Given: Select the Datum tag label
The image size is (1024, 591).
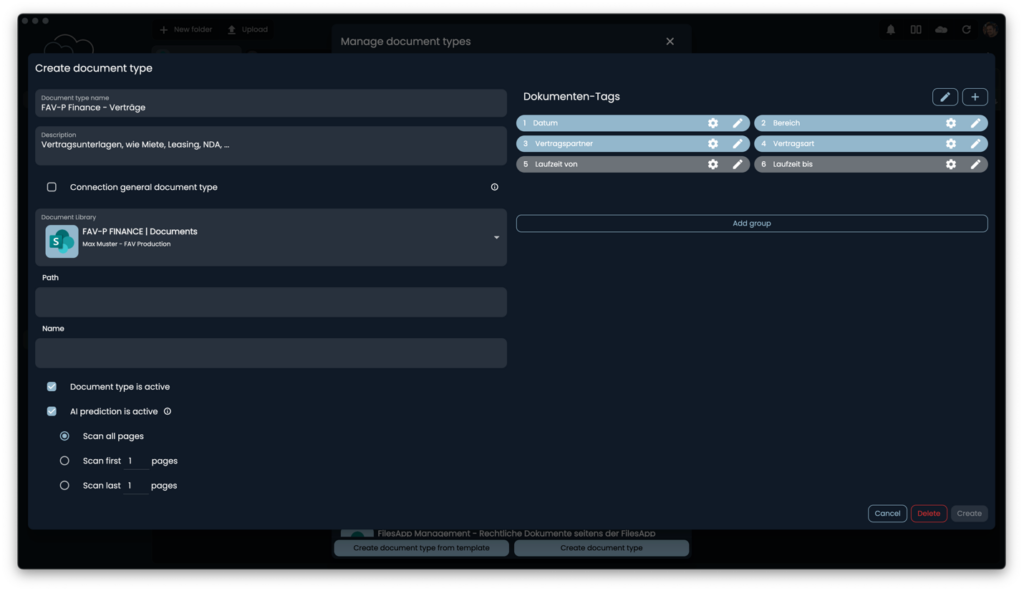Looking at the screenshot, I should pos(545,123).
